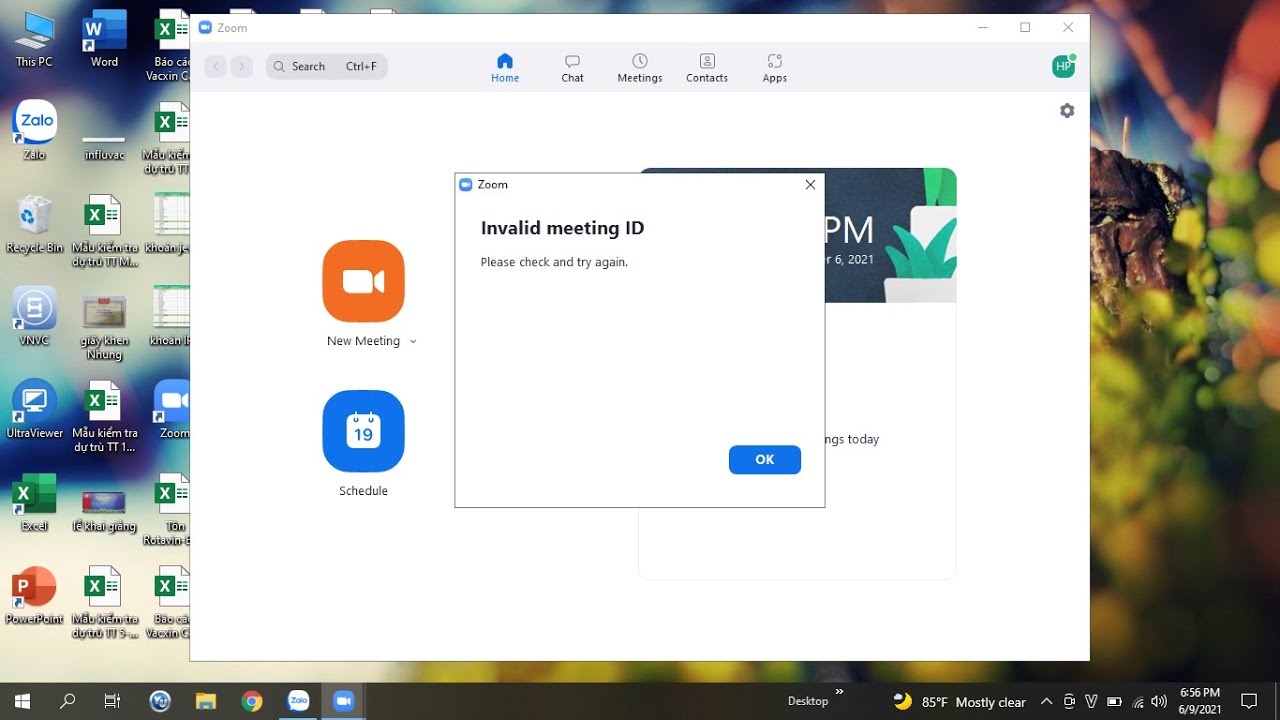Open the network tray icon
Screen dimensions: 1280x720
[x=1137, y=701]
